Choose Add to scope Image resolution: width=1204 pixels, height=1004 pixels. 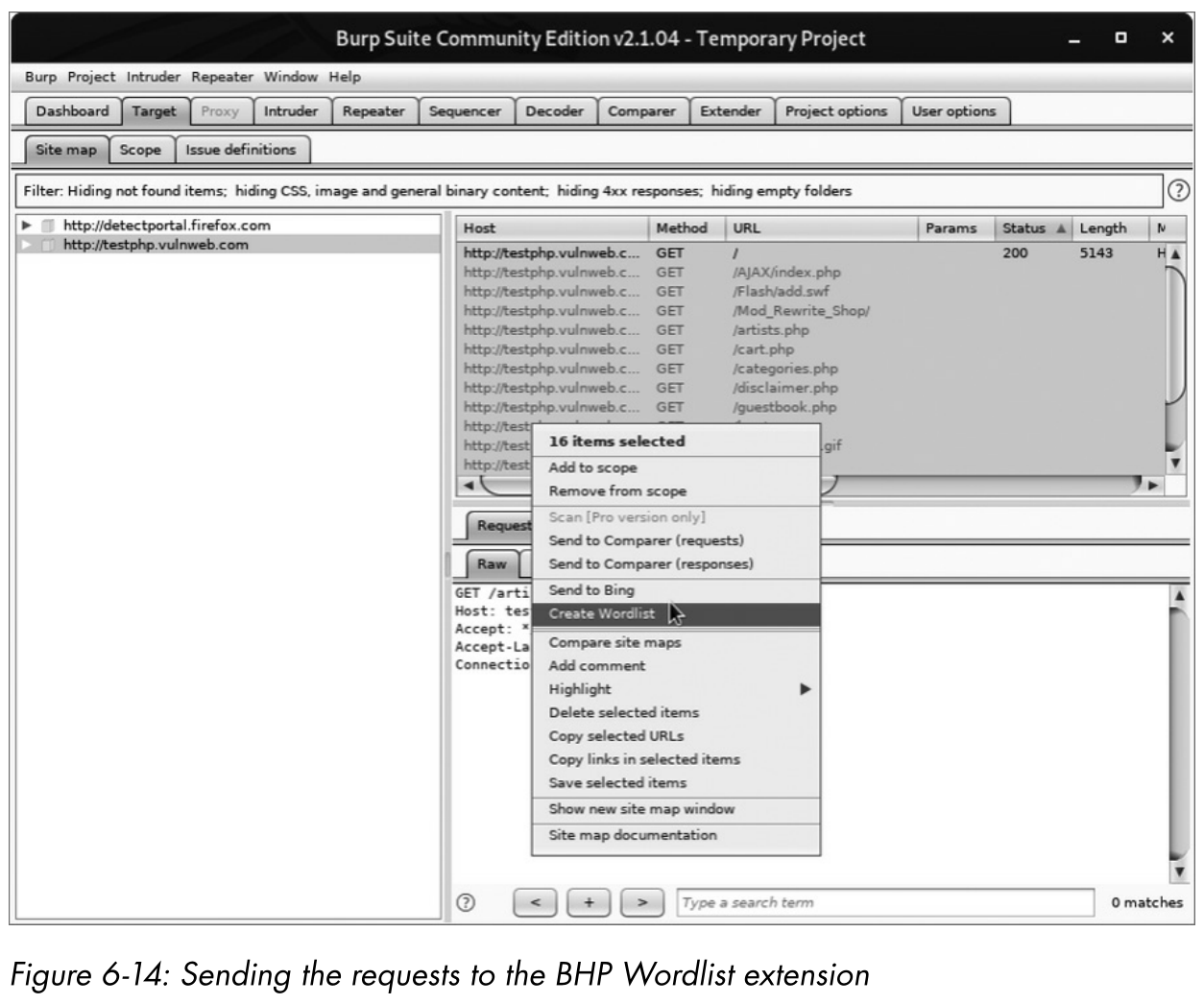(676, 467)
